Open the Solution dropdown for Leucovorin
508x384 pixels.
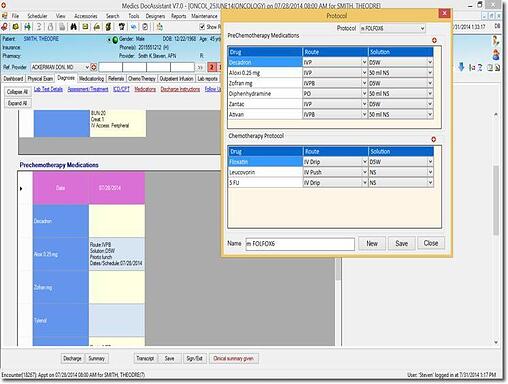click(401, 172)
